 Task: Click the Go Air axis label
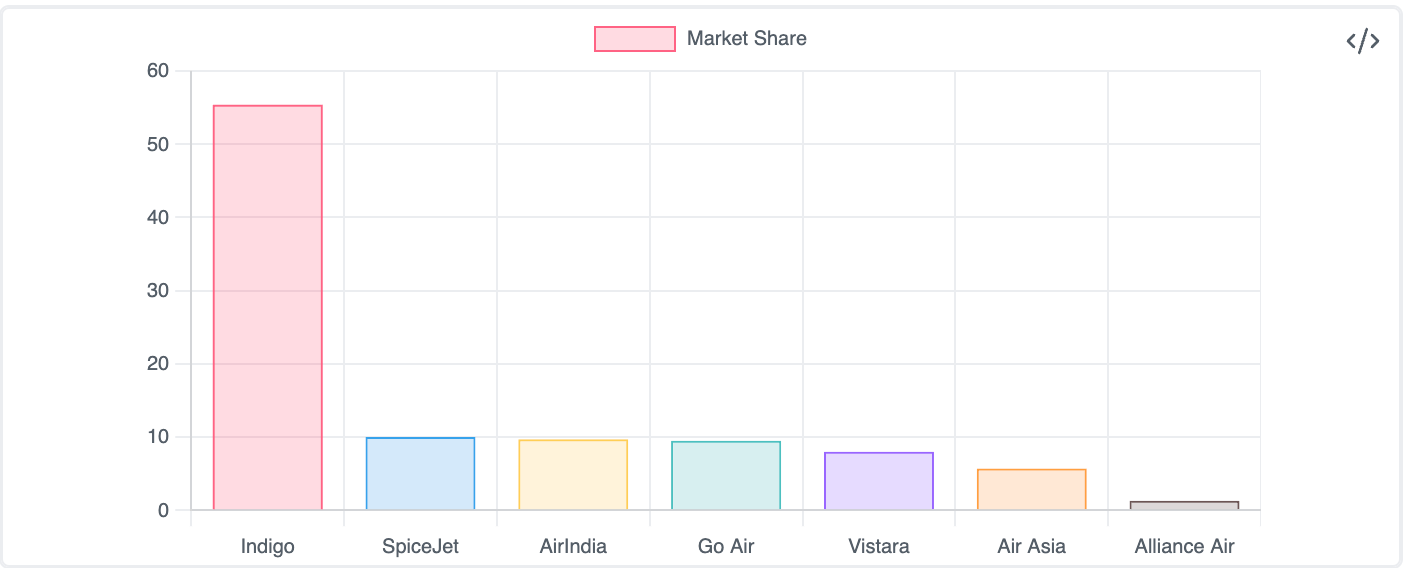pyautogui.click(x=726, y=547)
